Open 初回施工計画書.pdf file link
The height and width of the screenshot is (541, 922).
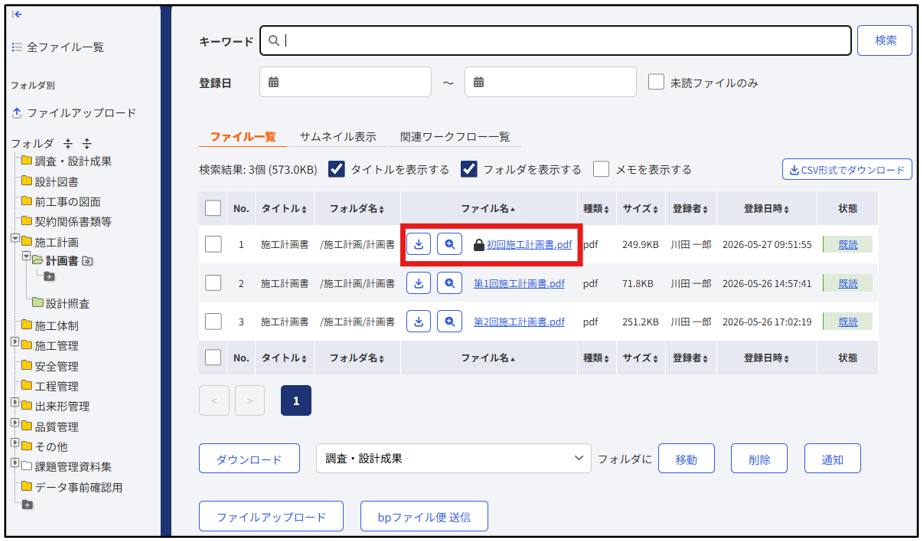(x=529, y=245)
